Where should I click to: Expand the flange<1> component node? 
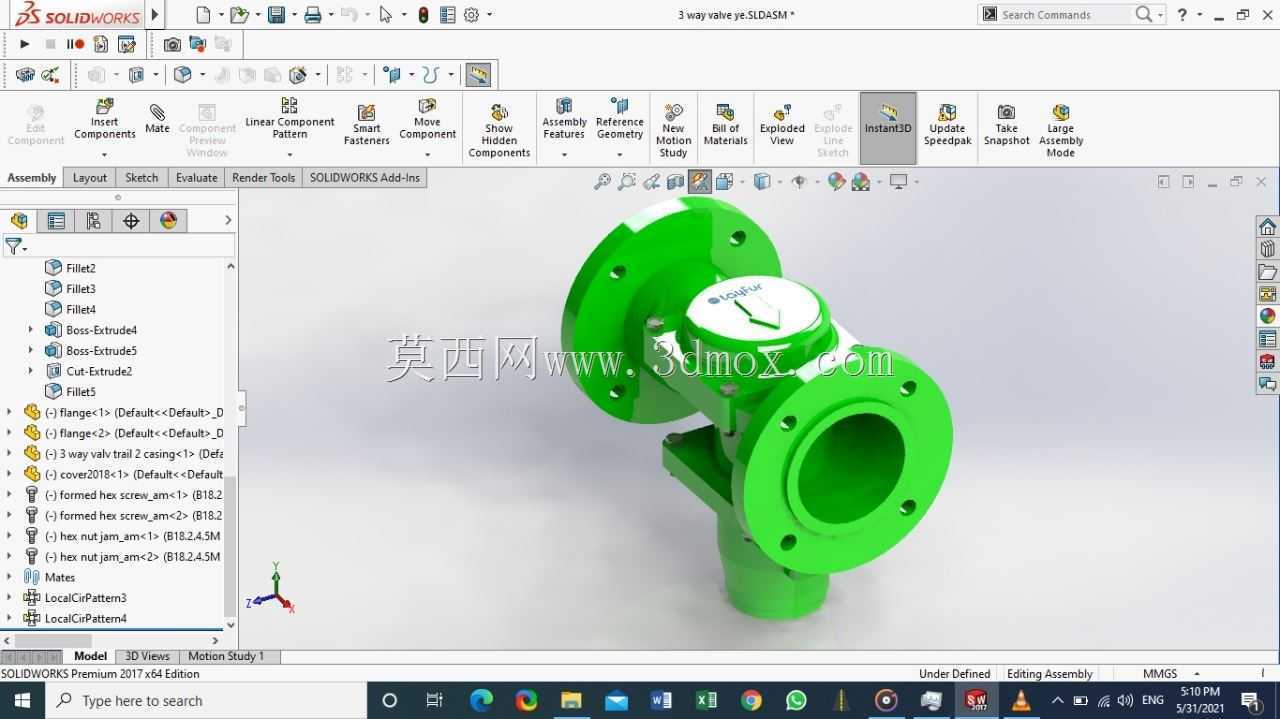(9, 412)
